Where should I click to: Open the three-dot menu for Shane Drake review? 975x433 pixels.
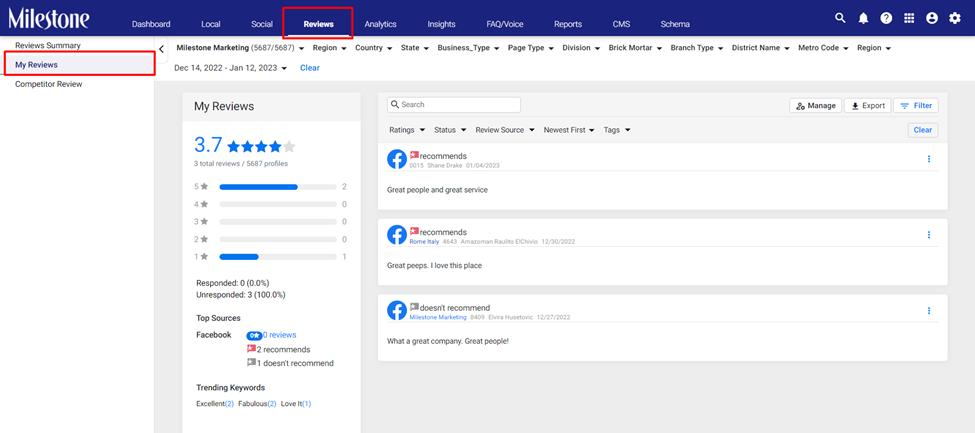[x=929, y=159]
